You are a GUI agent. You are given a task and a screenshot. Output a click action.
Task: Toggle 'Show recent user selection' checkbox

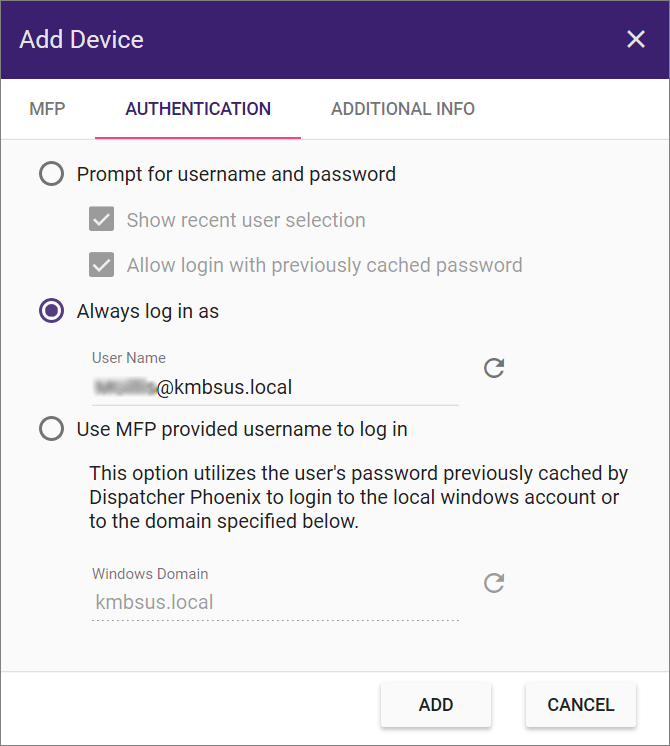[x=101, y=220]
